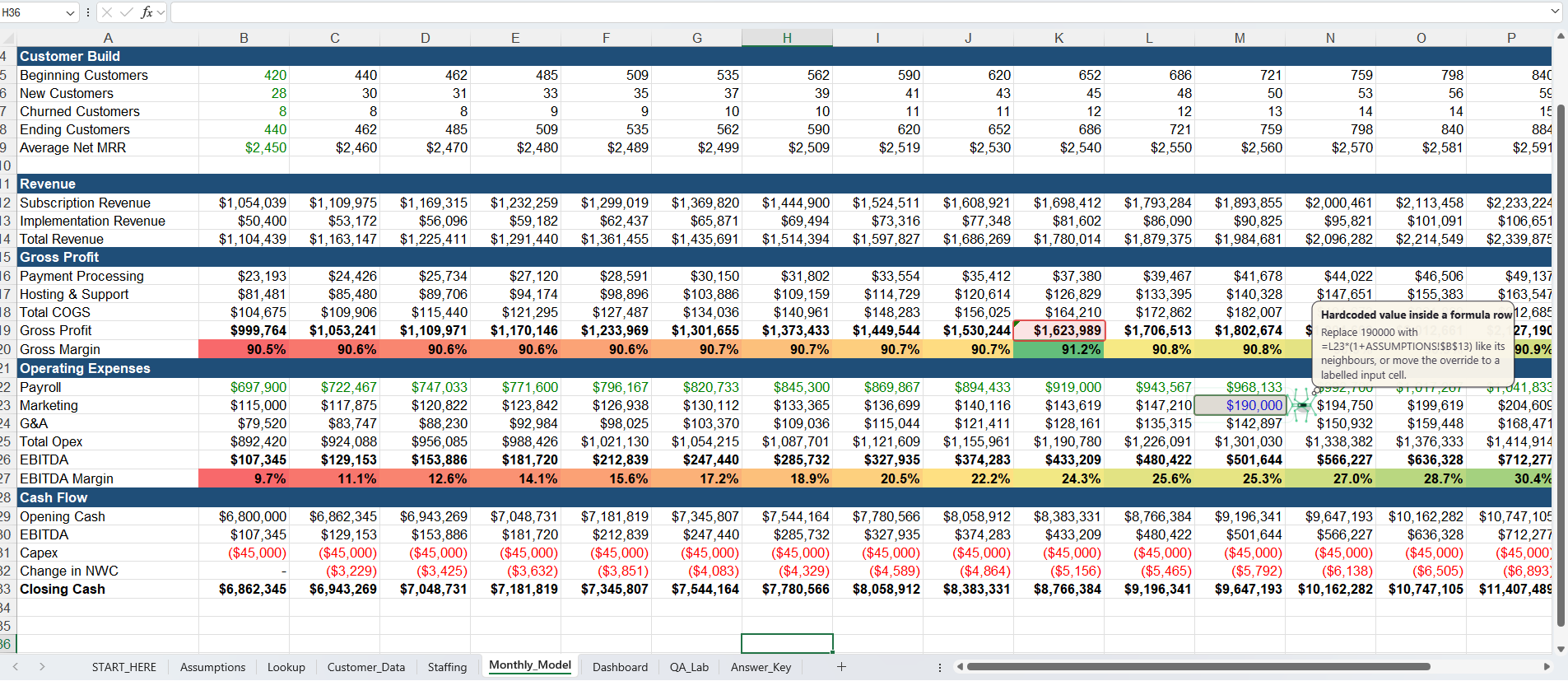The image size is (1568, 681).
Task: Open the dropdown arrow beside fx
Action: click(161, 12)
